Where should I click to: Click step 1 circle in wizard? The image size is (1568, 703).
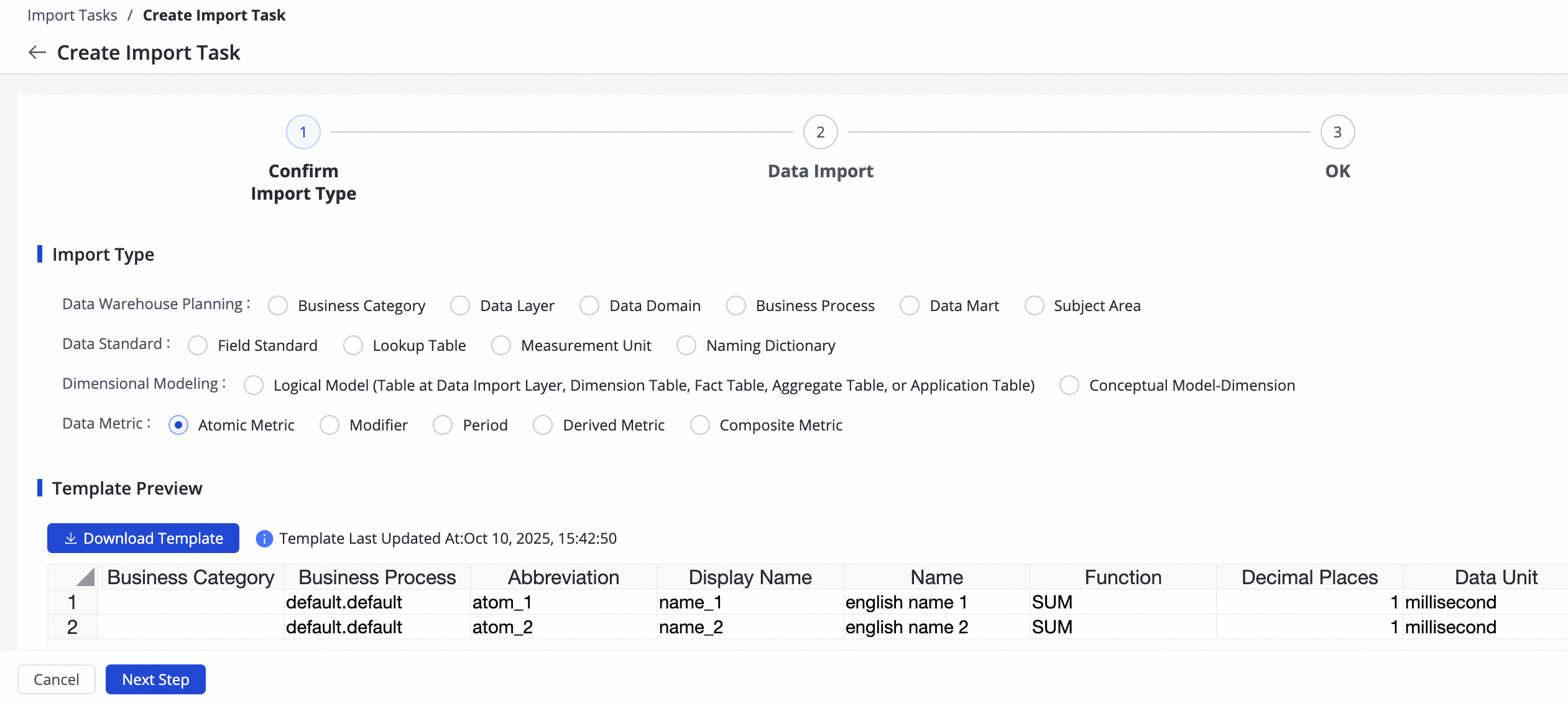[303, 132]
